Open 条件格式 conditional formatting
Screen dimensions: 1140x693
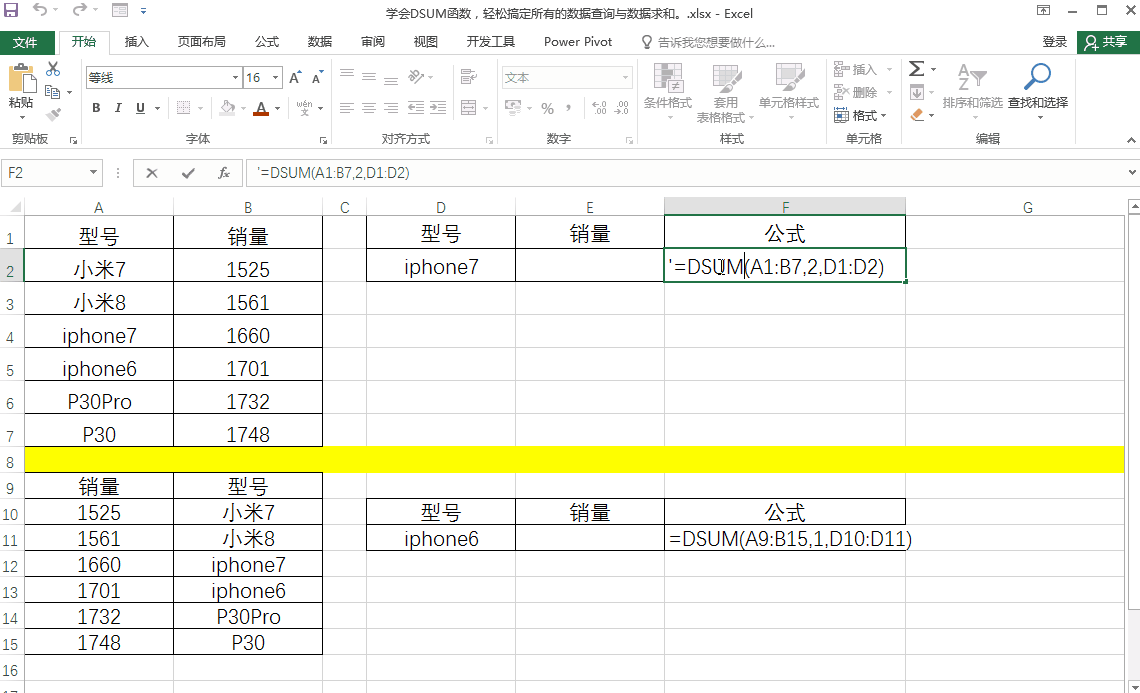(667, 91)
